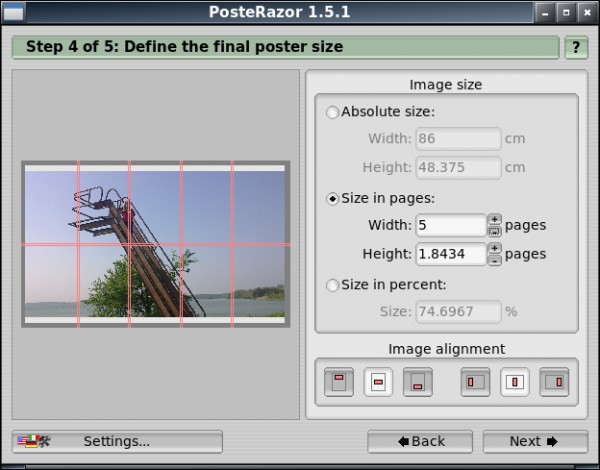Click the Step 4 of 5 header
This screenshot has width=600, height=470.
pyautogui.click(x=285, y=47)
